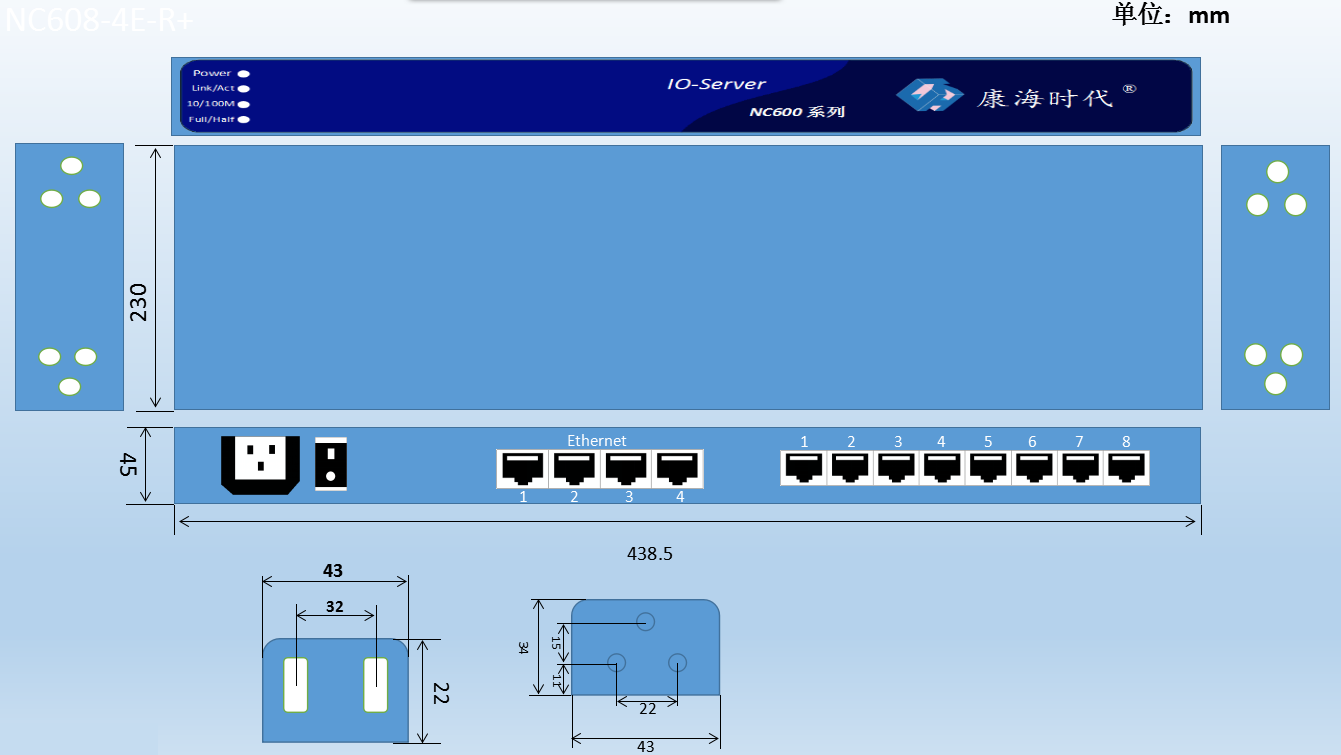1341x755 pixels.
Task: Select serial port 6 jack in the 8-port group
Action: click(x=1033, y=467)
